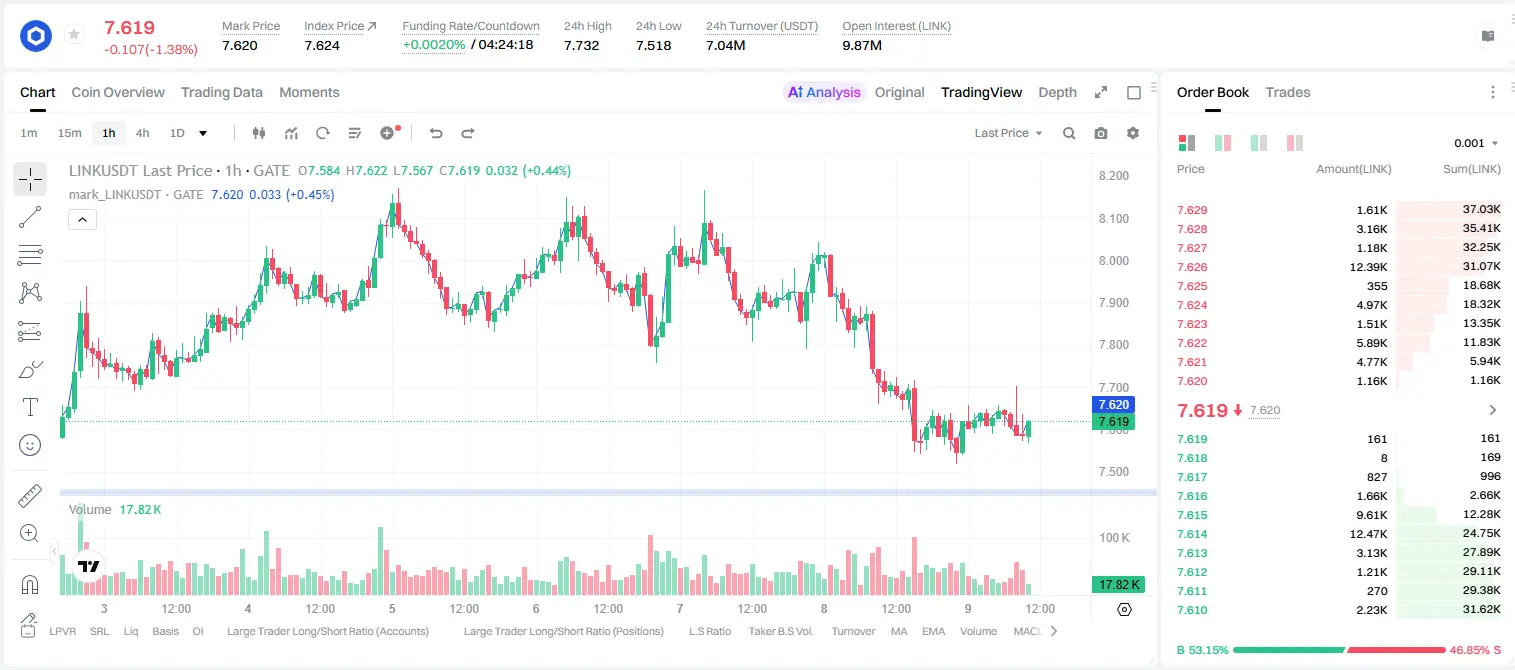Select the text annotation tool

point(30,407)
